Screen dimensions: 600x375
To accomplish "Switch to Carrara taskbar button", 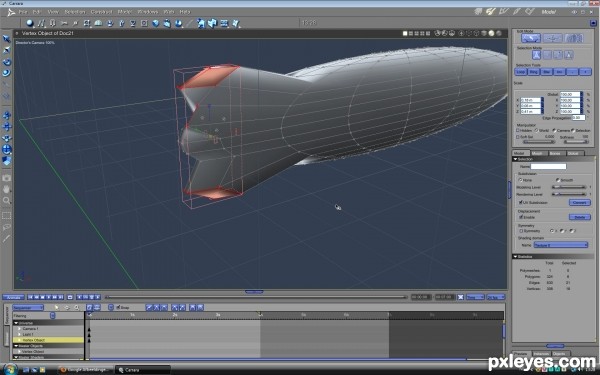I will (142, 370).
